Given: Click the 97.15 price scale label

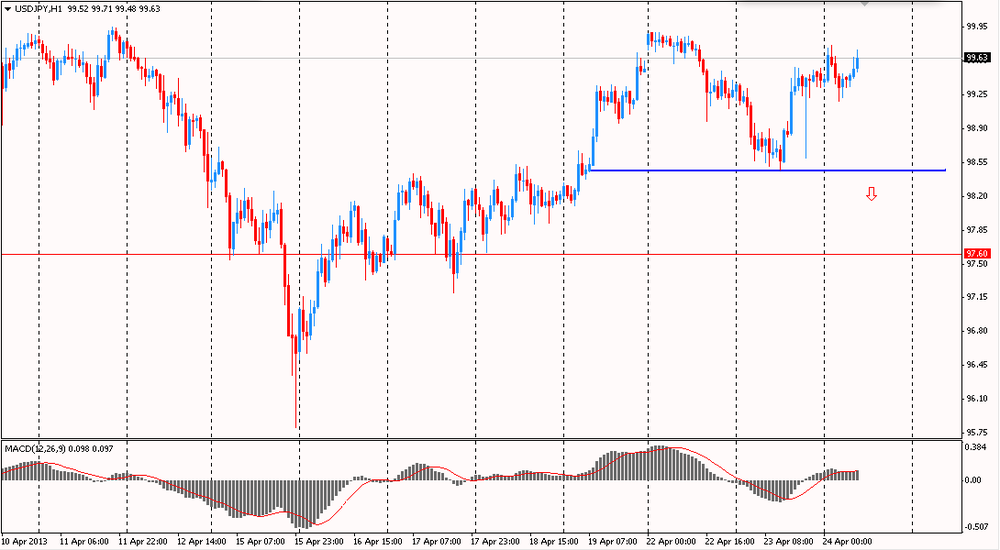Looking at the screenshot, I should pos(977,297).
